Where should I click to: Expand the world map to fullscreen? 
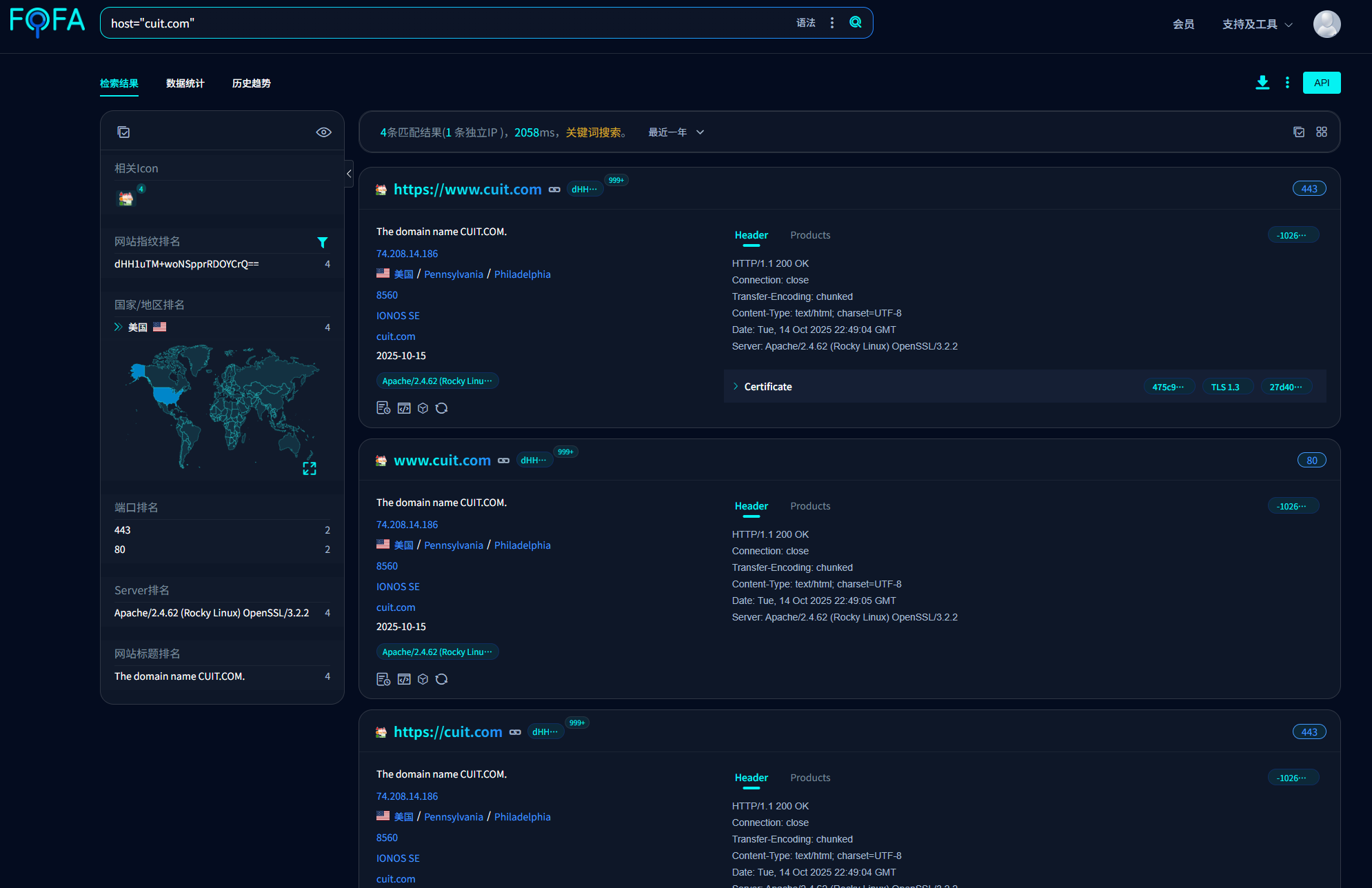tap(310, 469)
